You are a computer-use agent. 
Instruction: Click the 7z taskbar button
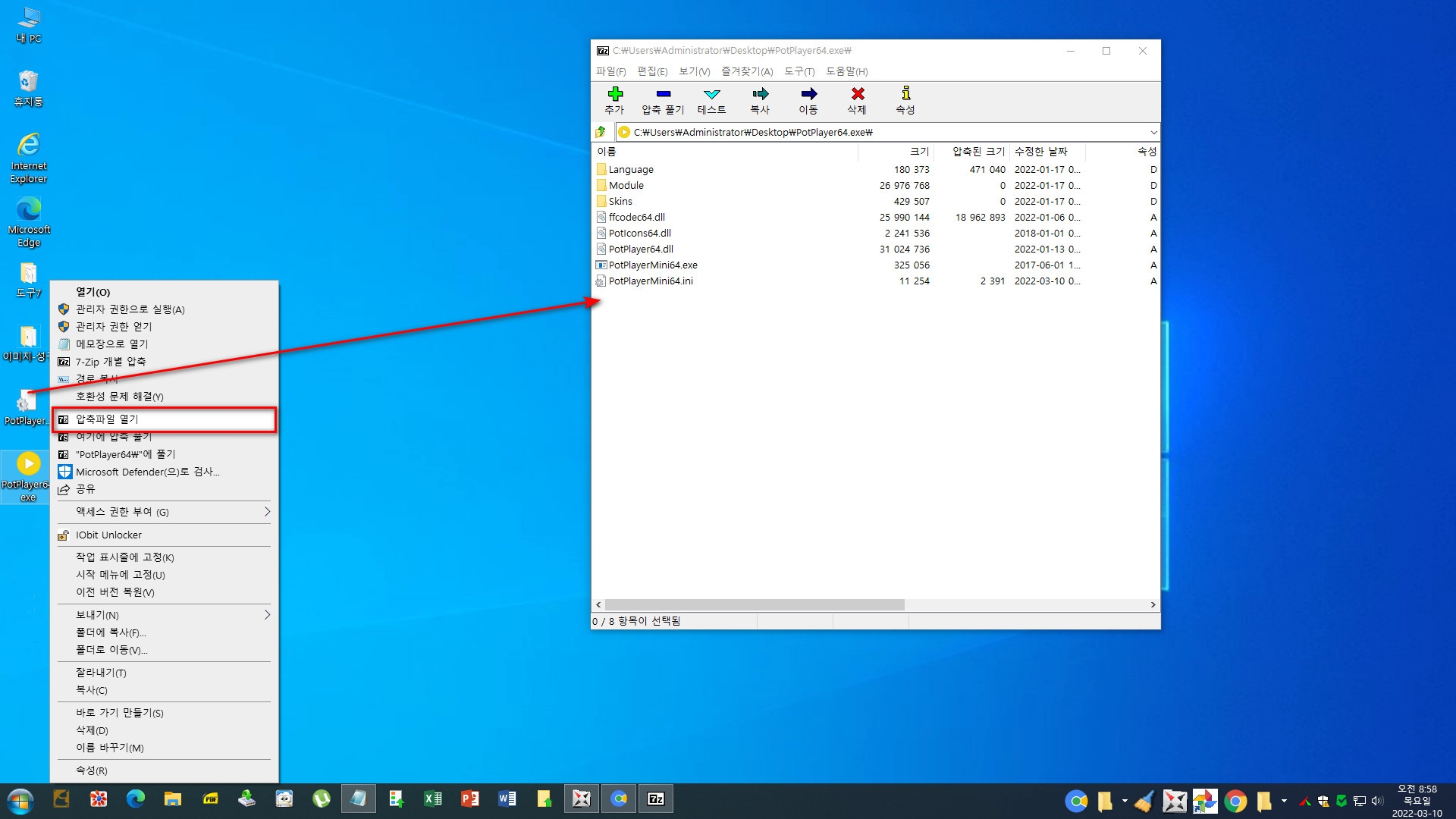click(656, 799)
